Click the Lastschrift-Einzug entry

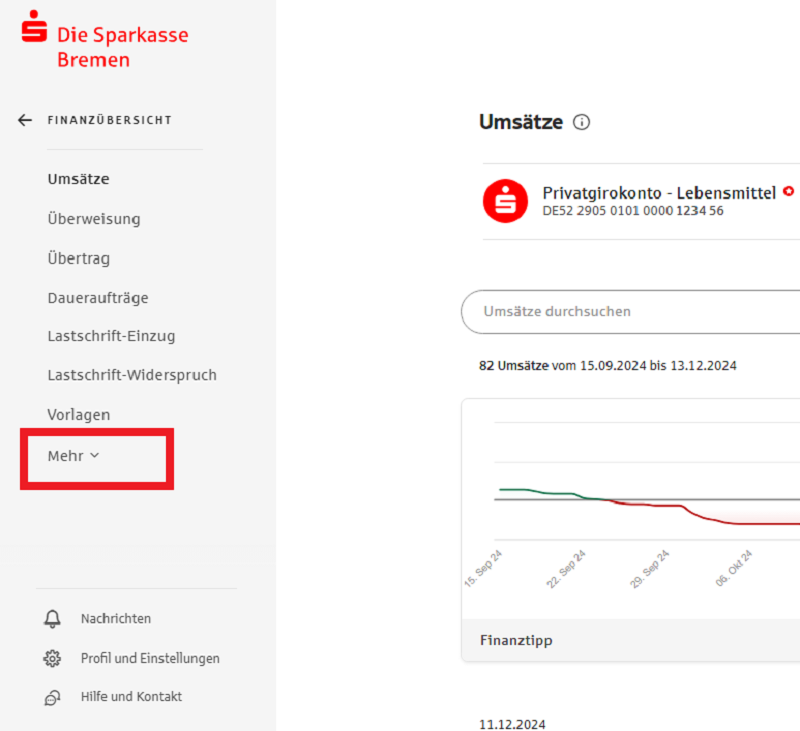(109, 336)
